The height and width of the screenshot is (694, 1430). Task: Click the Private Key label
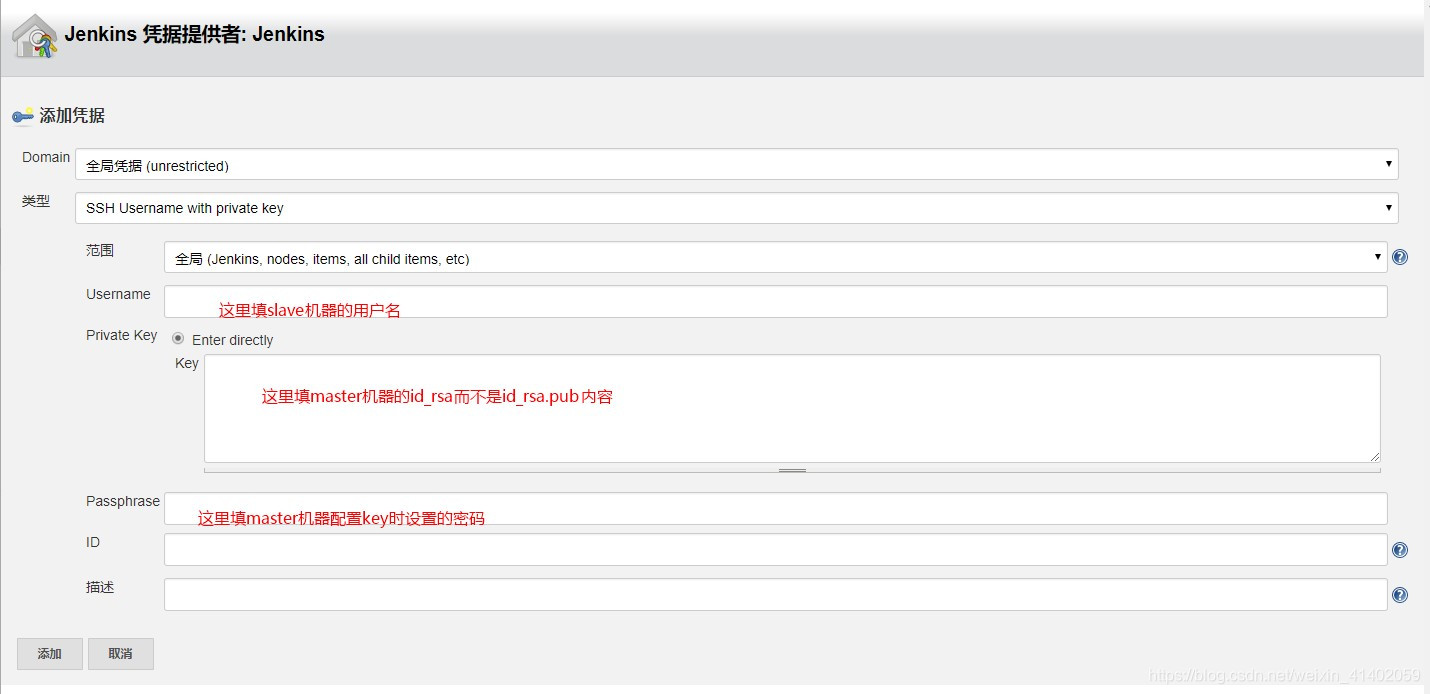pos(121,335)
